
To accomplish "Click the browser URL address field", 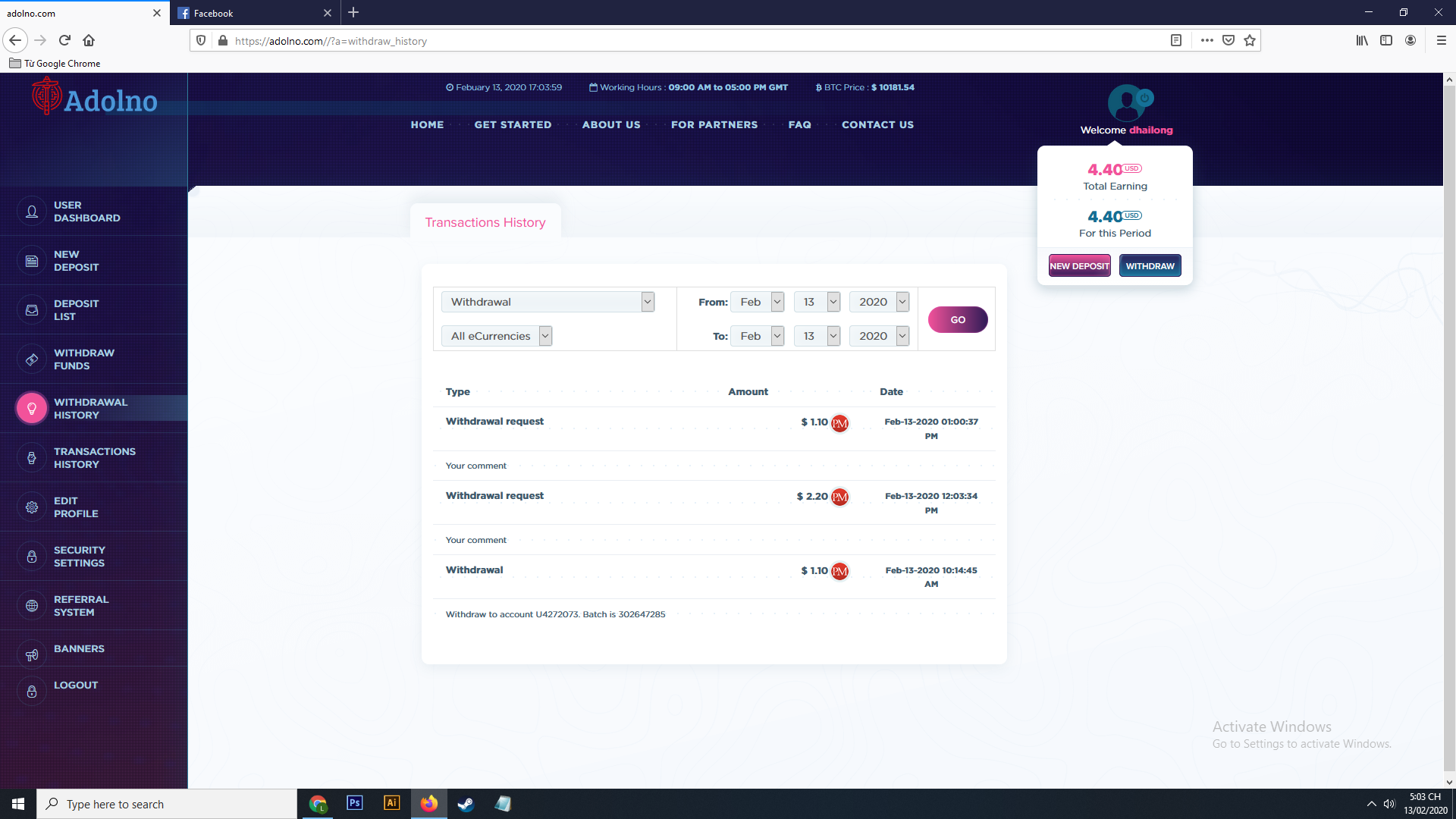I will click(x=682, y=41).
